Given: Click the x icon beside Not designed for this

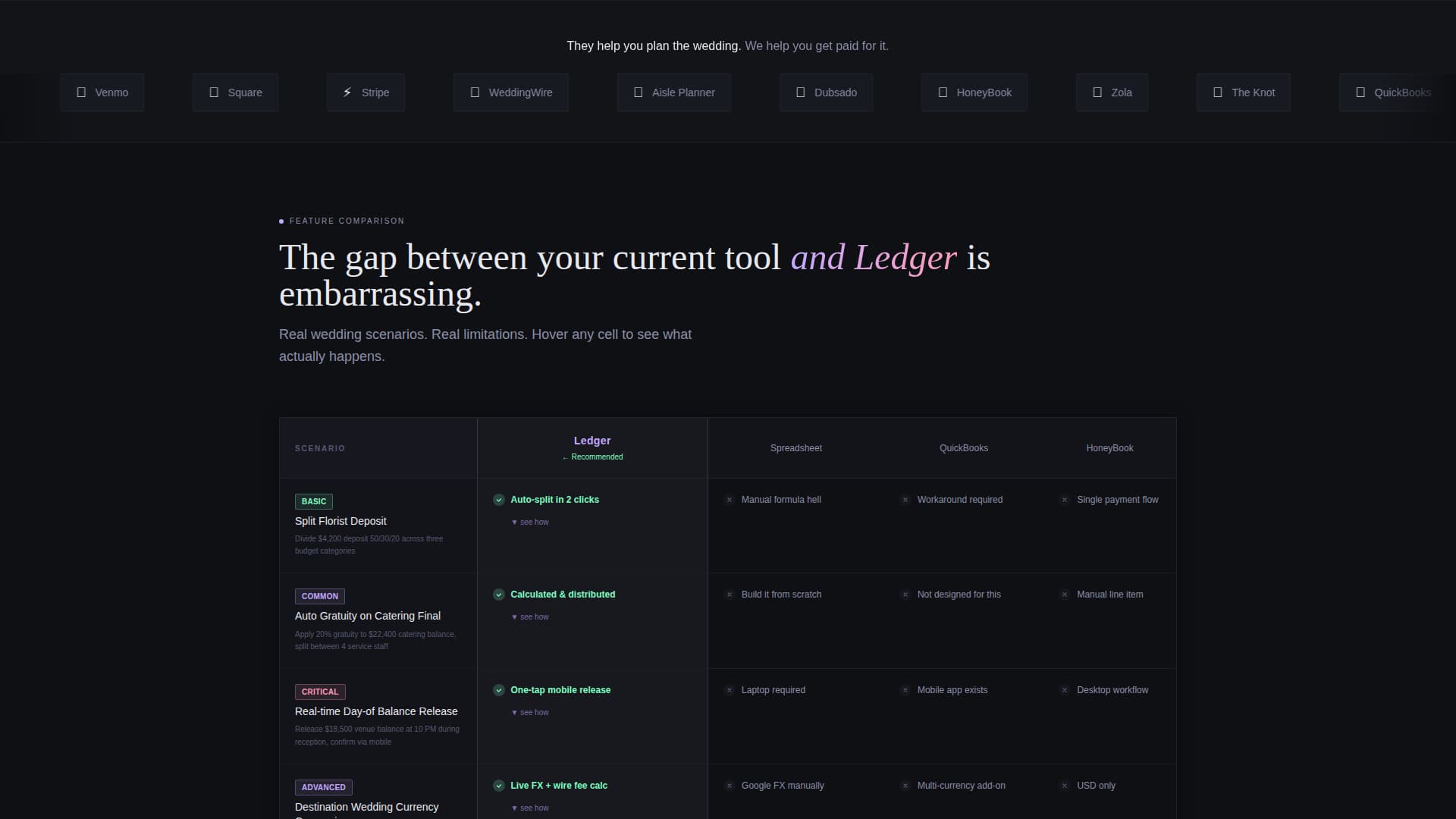Looking at the screenshot, I should [905, 595].
